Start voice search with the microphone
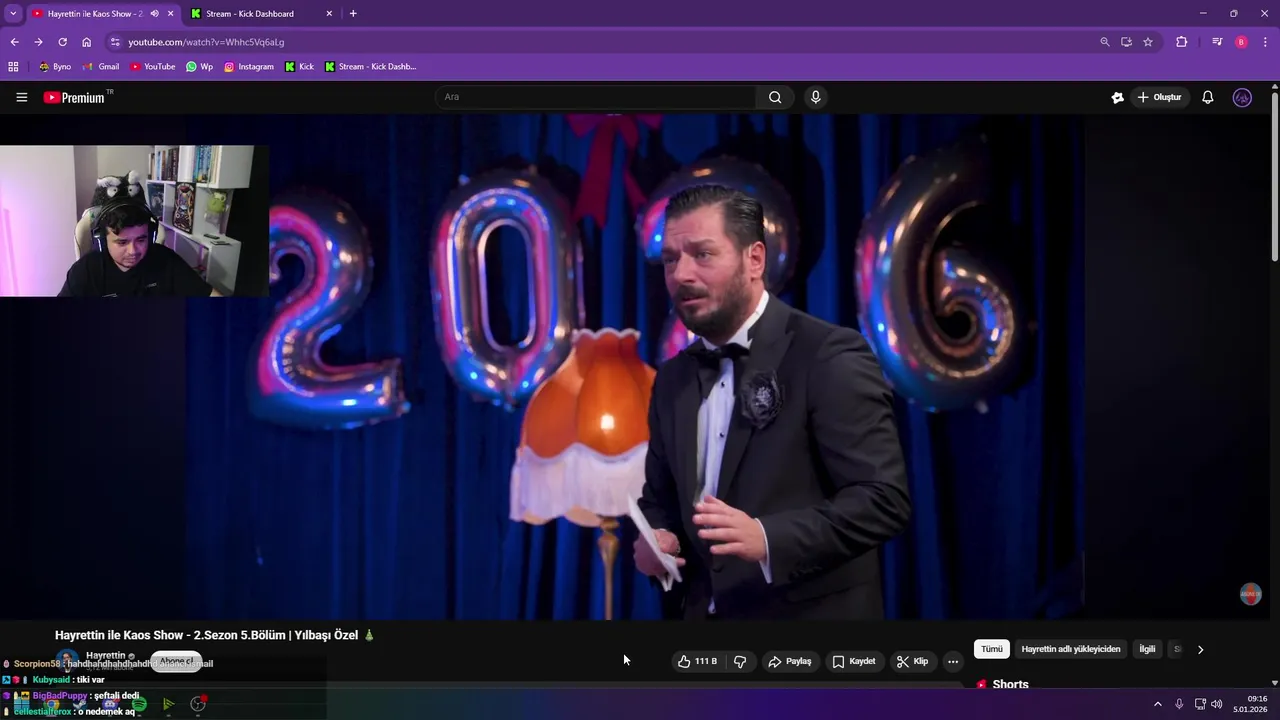Screen dimensions: 1280x720 [816, 97]
